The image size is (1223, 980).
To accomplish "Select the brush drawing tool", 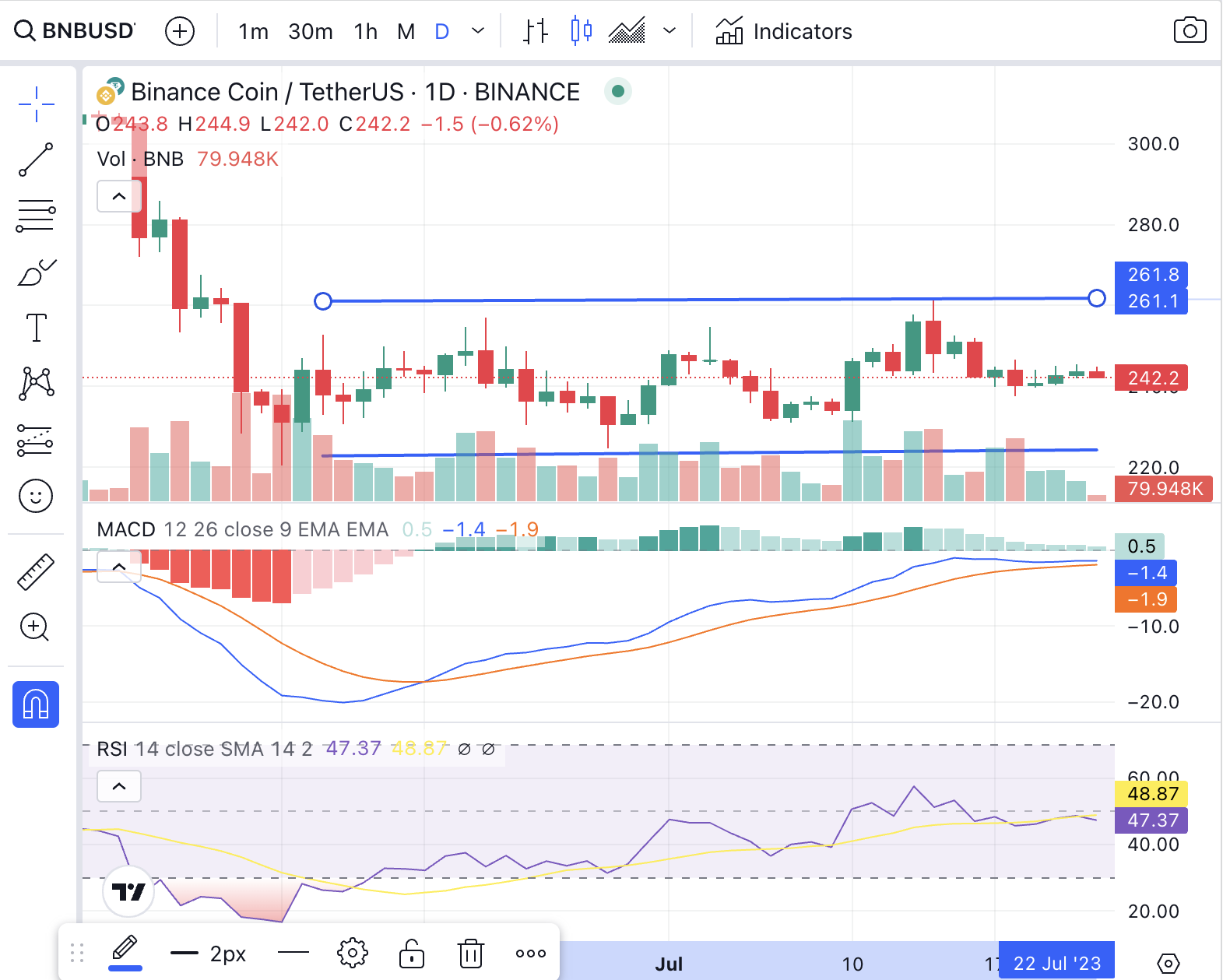I will pos(36,272).
